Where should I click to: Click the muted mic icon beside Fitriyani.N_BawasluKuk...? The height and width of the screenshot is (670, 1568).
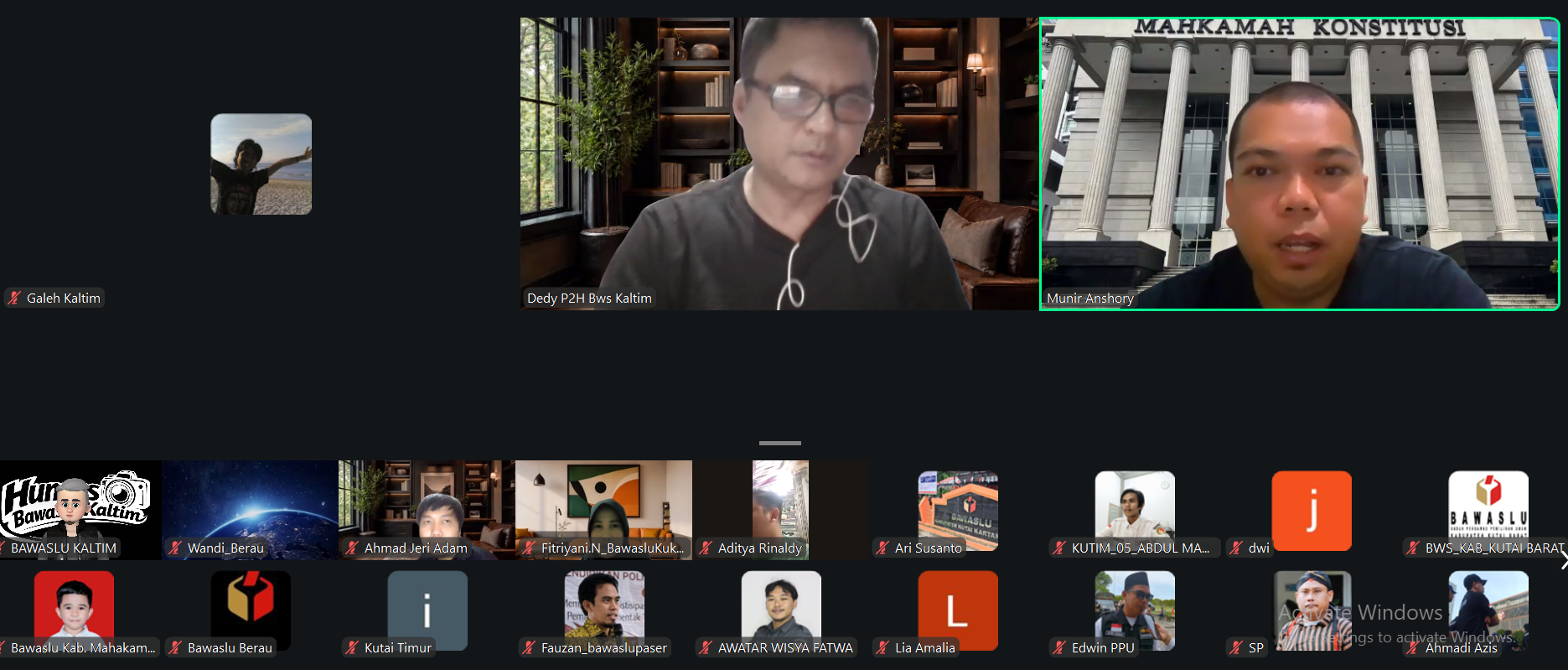(529, 548)
